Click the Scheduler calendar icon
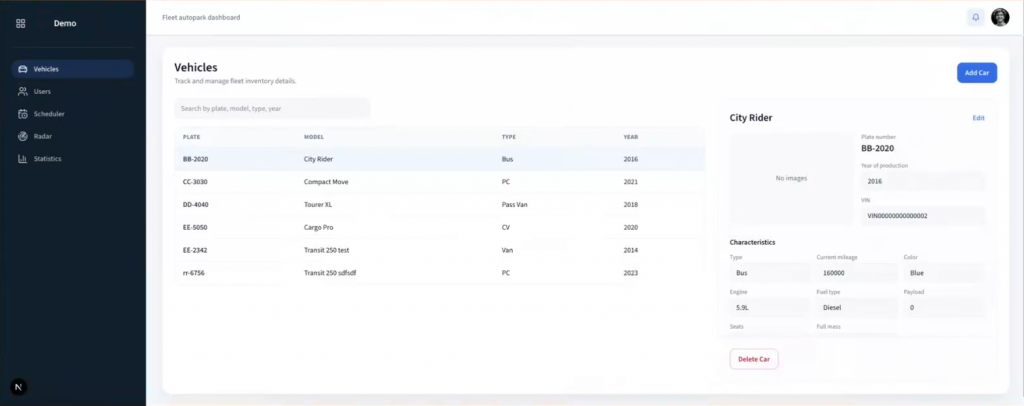Image resolution: width=1024 pixels, height=406 pixels. [x=23, y=114]
